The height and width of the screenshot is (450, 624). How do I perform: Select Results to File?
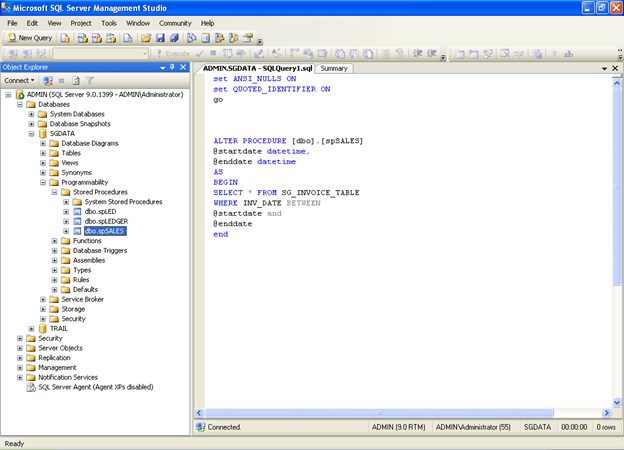tap(368, 53)
